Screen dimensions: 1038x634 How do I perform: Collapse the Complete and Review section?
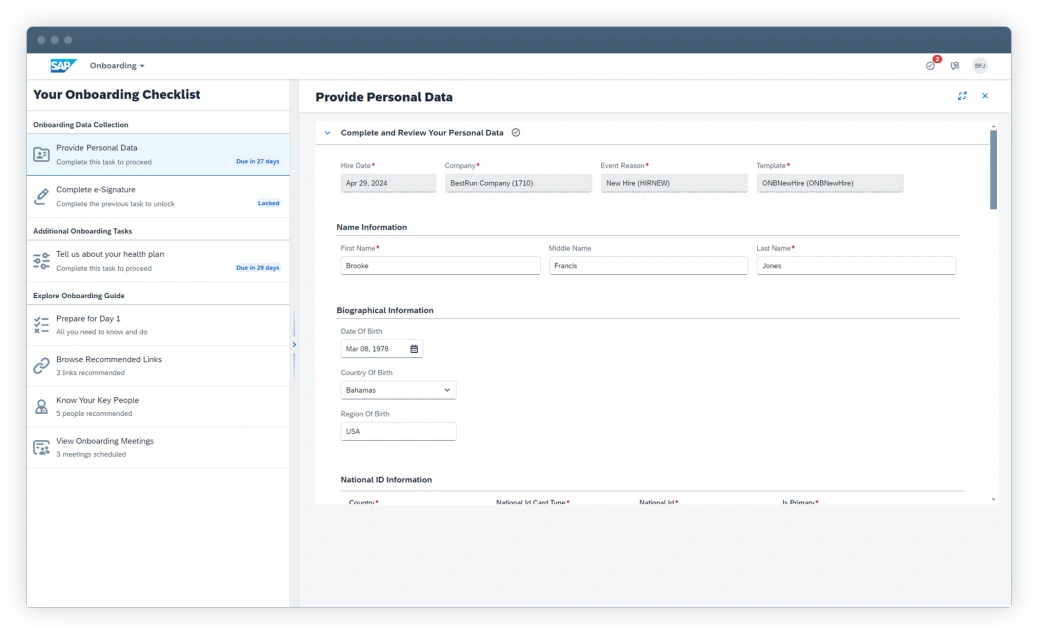[327, 133]
